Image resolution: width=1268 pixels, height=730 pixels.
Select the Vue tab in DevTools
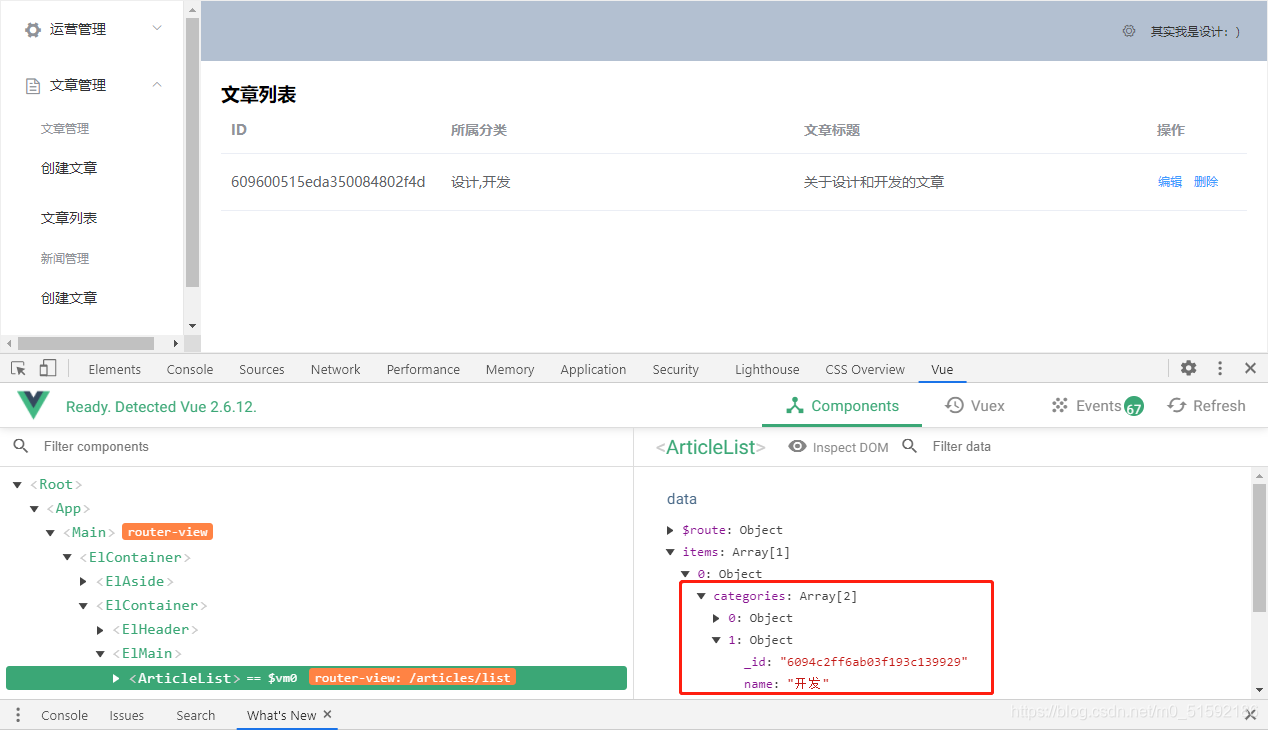tap(942, 369)
